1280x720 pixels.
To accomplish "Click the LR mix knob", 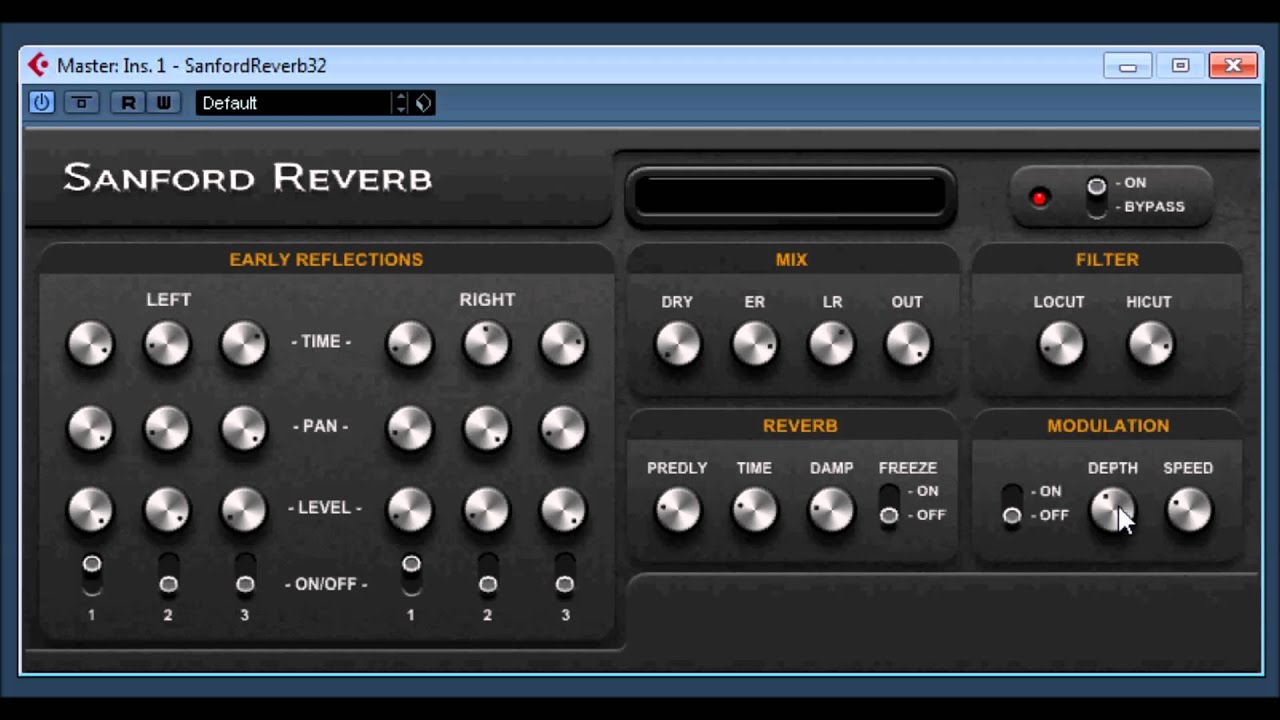I will click(831, 344).
